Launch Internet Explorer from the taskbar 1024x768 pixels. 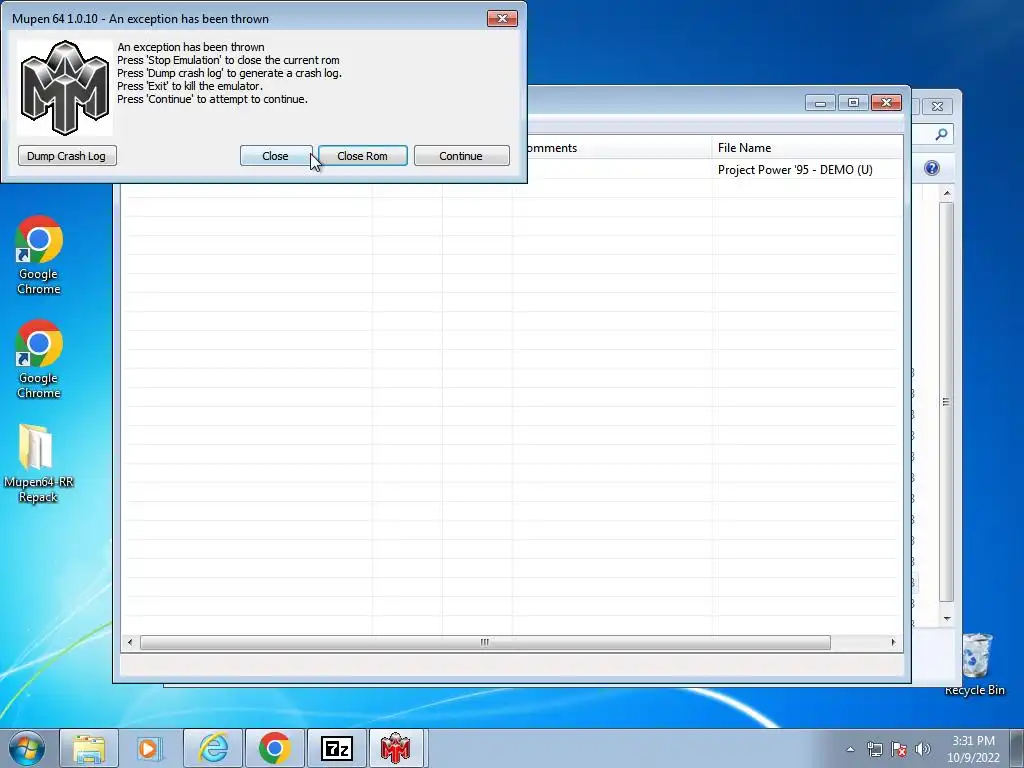(x=213, y=748)
